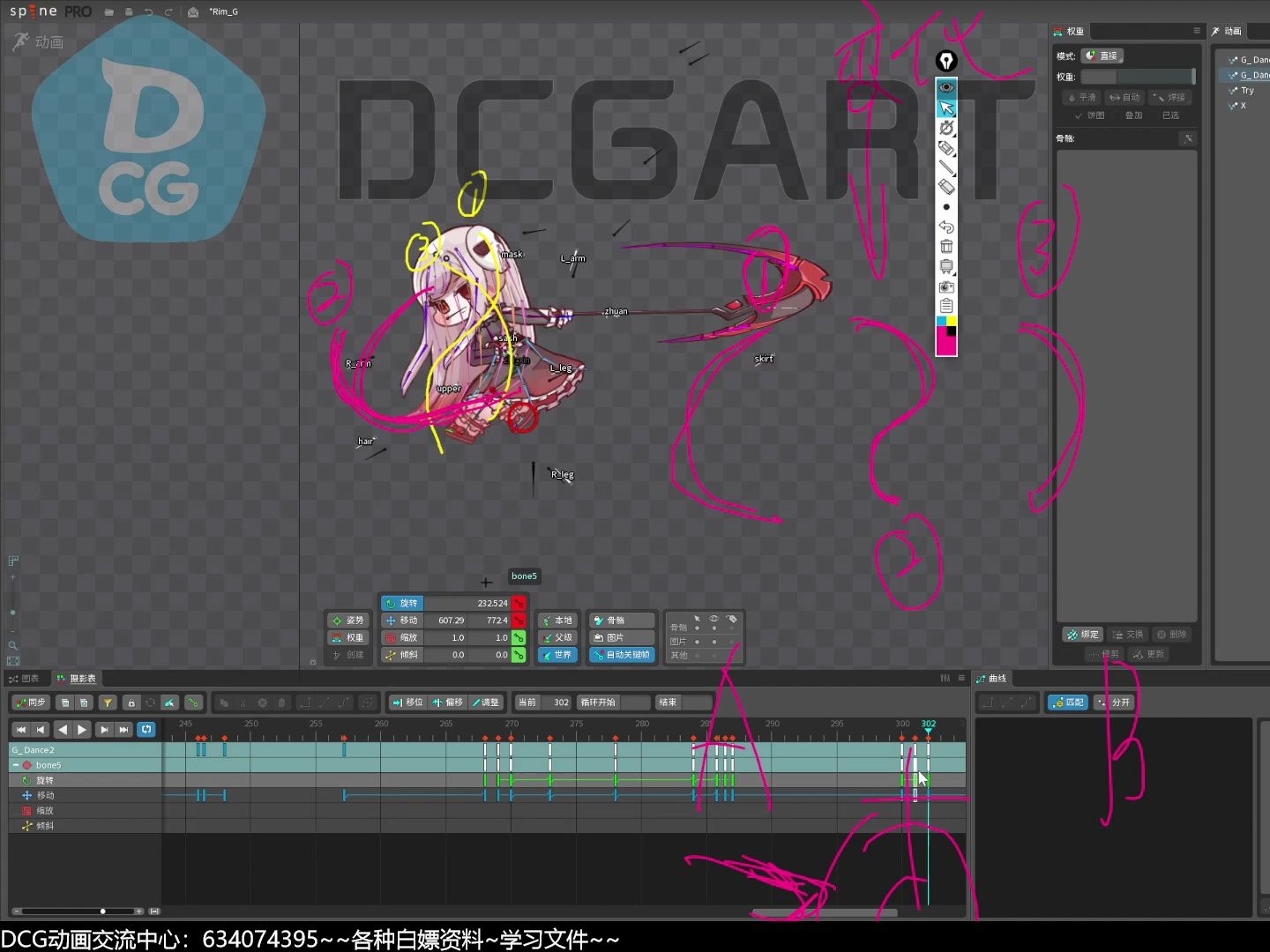Click the undo arrow in the annotation toolbar
Image resolution: width=1270 pixels, height=952 pixels.
pos(946,227)
